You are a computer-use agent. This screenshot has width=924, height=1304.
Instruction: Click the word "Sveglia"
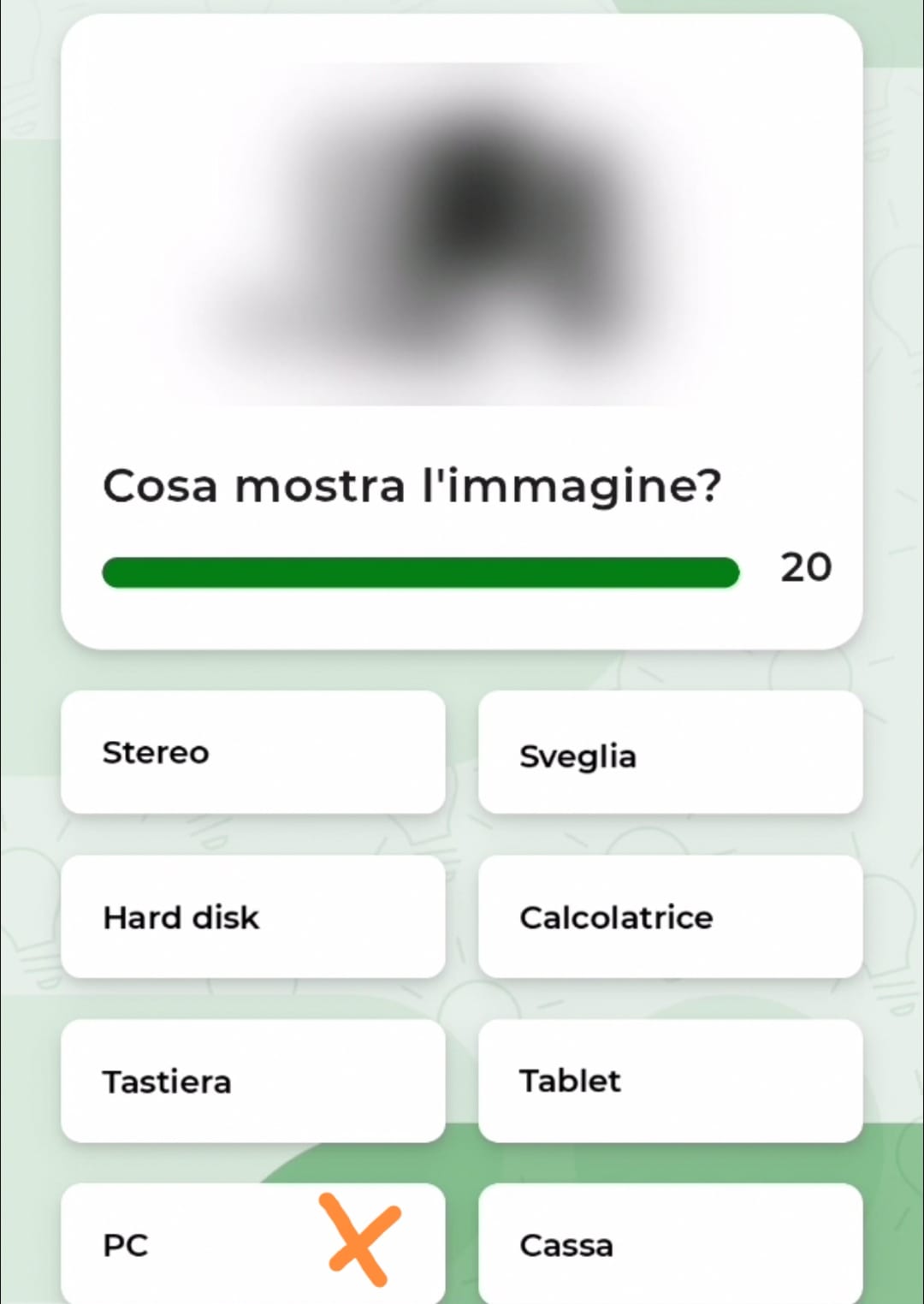pos(577,757)
